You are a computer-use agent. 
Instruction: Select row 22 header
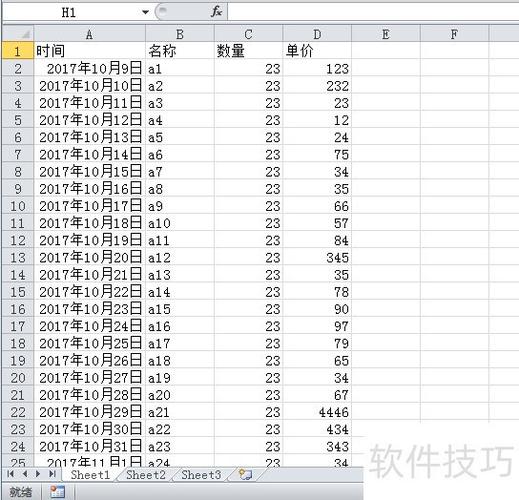[18, 412]
